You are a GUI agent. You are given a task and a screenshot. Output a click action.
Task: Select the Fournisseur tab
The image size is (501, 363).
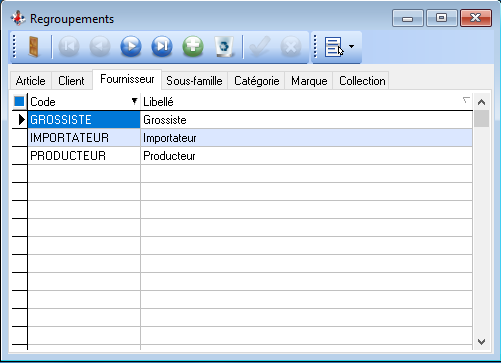pos(127,79)
